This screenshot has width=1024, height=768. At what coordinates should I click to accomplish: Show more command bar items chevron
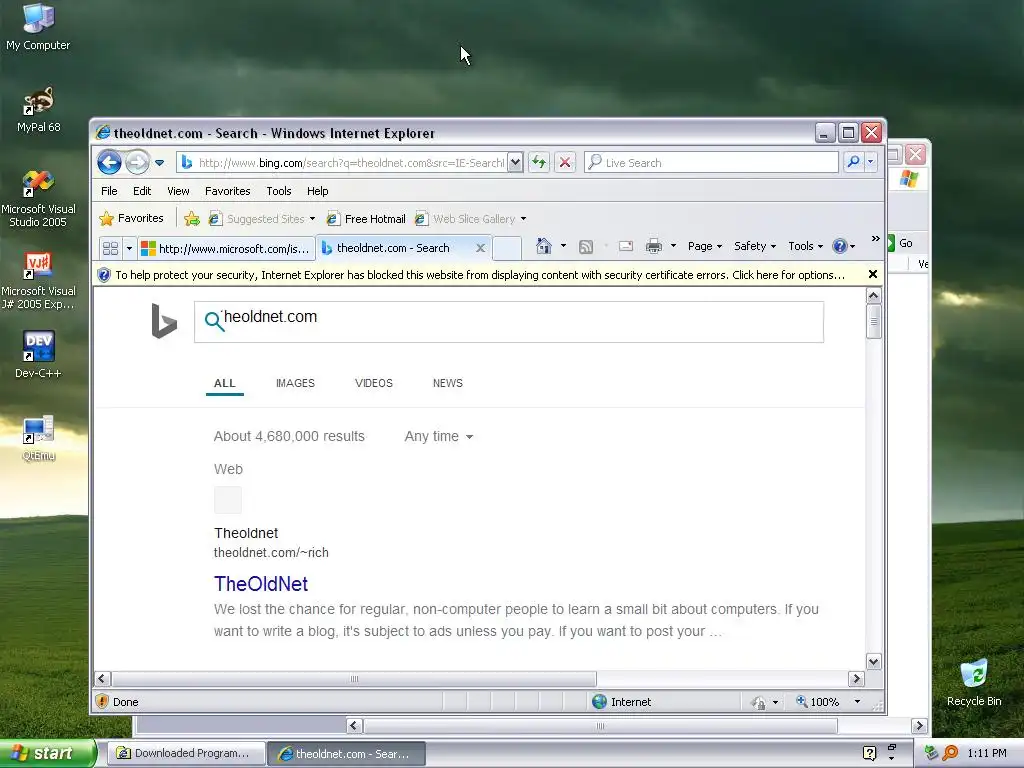(x=875, y=239)
